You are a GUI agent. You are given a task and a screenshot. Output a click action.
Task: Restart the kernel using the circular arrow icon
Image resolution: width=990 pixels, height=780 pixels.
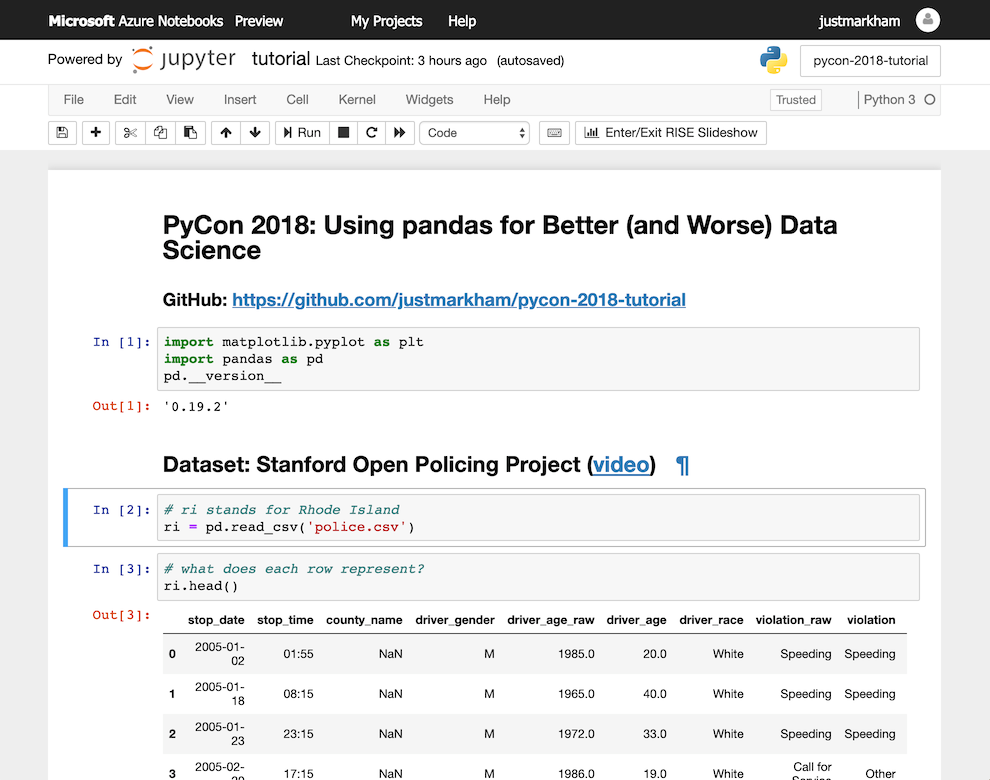(x=370, y=132)
